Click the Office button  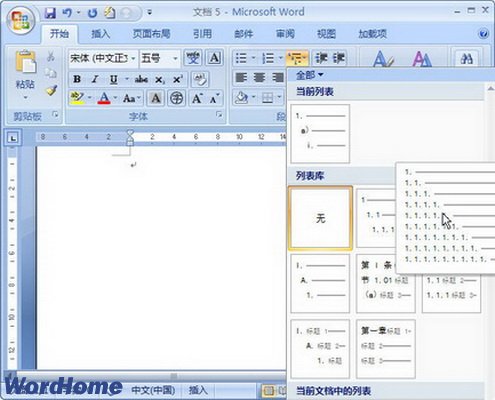[x=21, y=19]
